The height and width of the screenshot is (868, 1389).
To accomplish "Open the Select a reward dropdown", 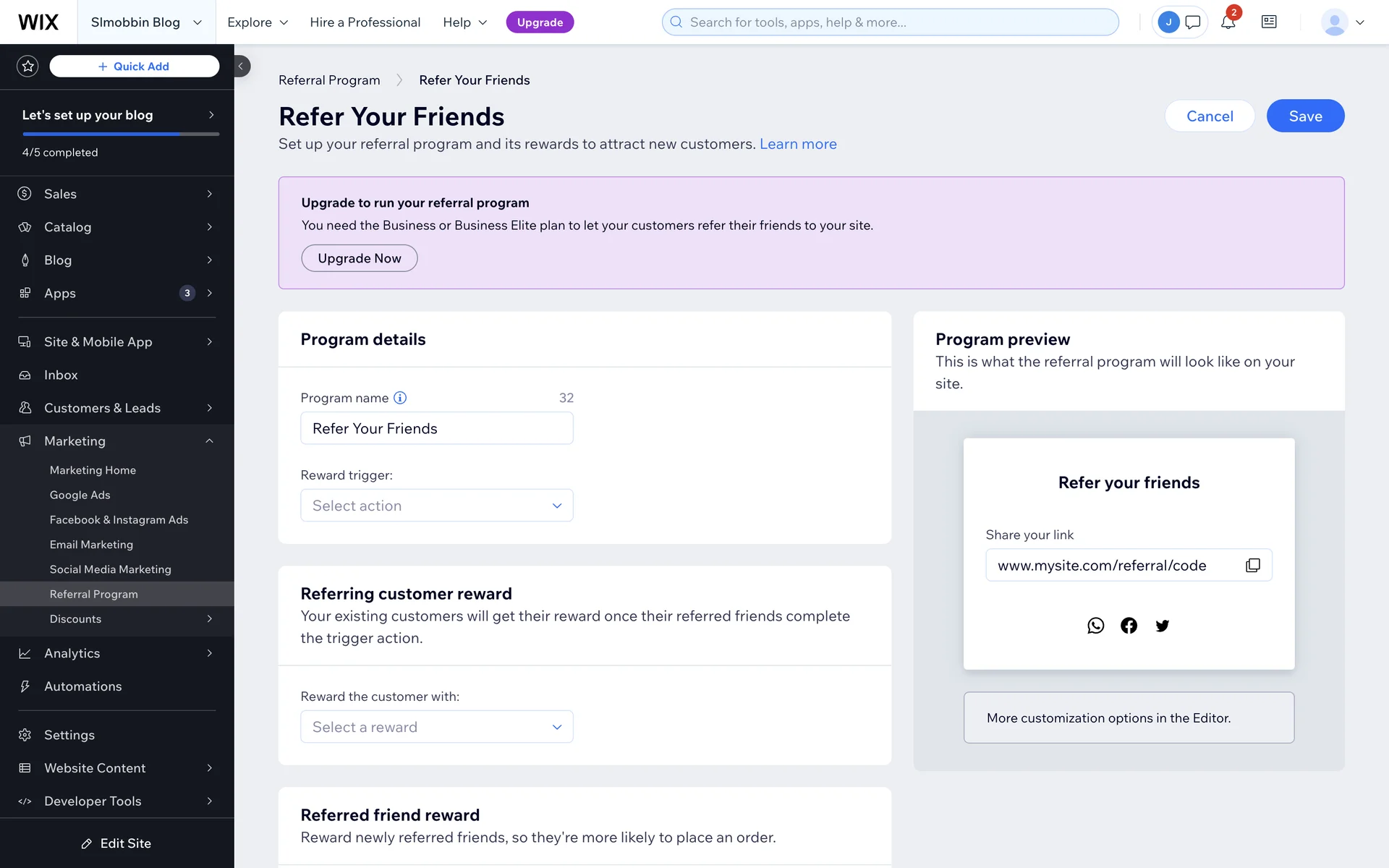I will (x=436, y=727).
